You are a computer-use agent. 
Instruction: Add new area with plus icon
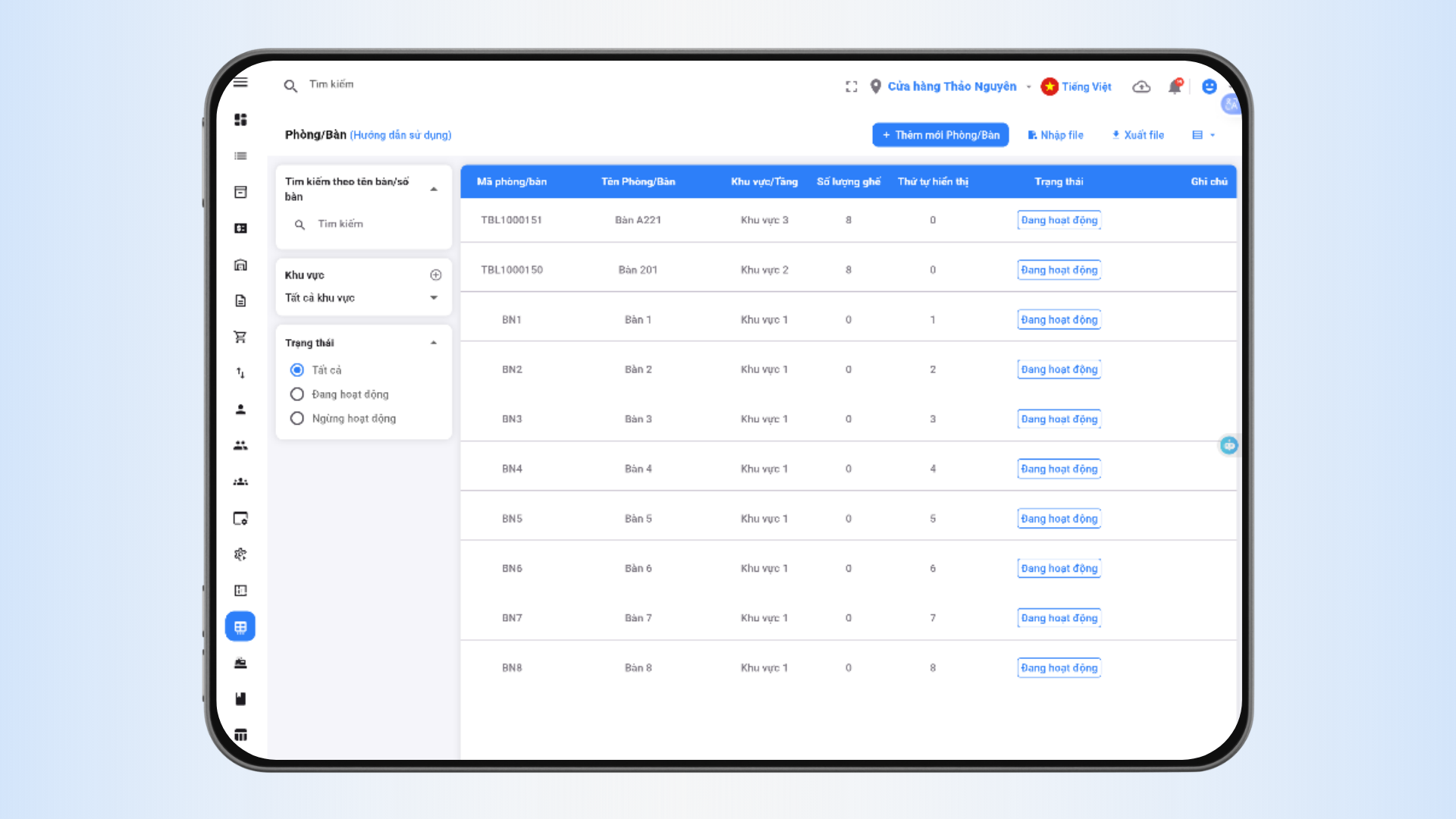(435, 275)
